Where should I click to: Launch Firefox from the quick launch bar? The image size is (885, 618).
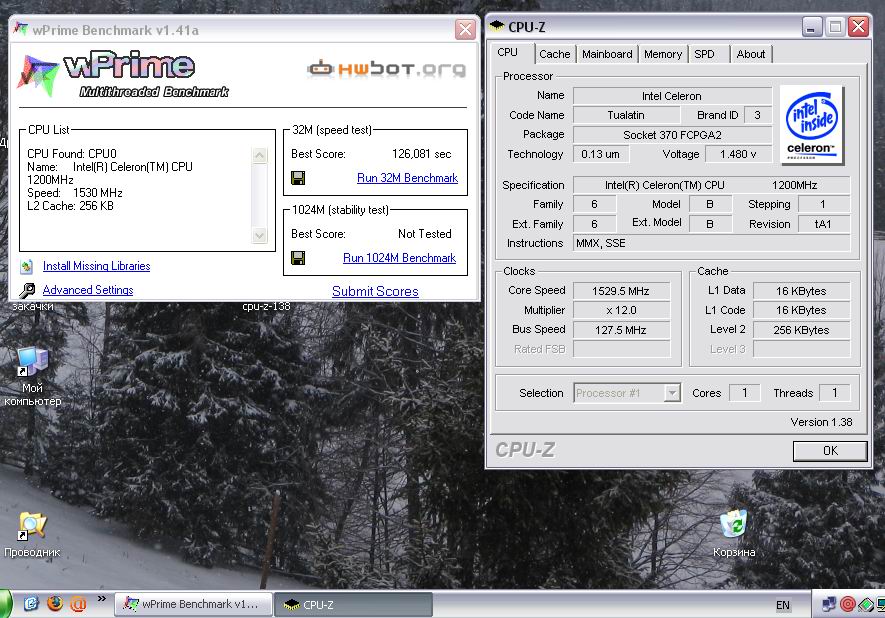[x=55, y=604]
